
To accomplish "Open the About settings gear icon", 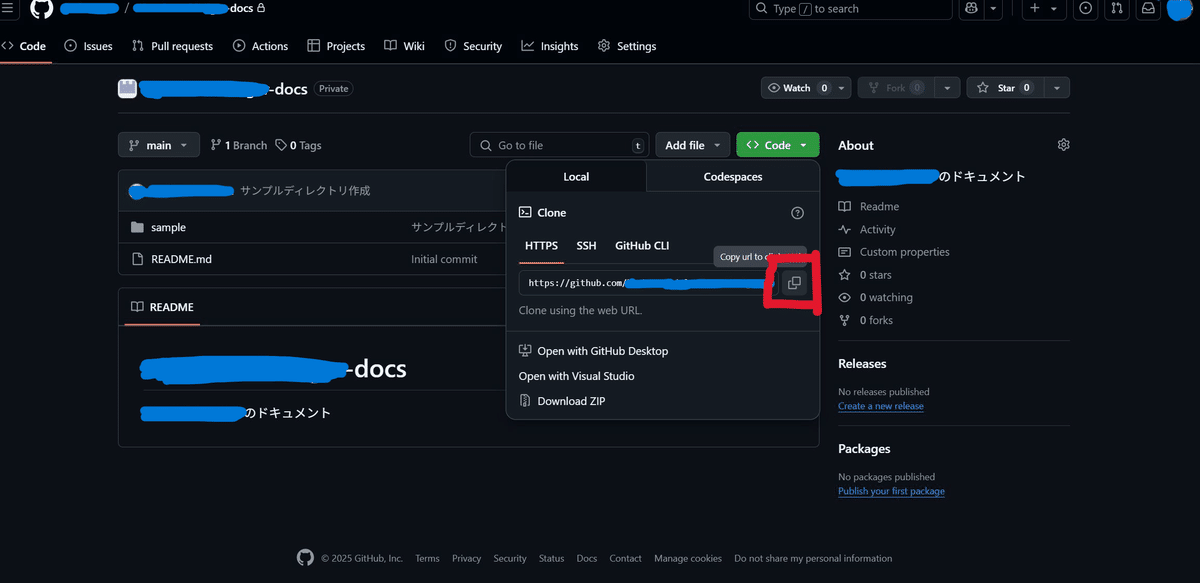I will click(1063, 145).
